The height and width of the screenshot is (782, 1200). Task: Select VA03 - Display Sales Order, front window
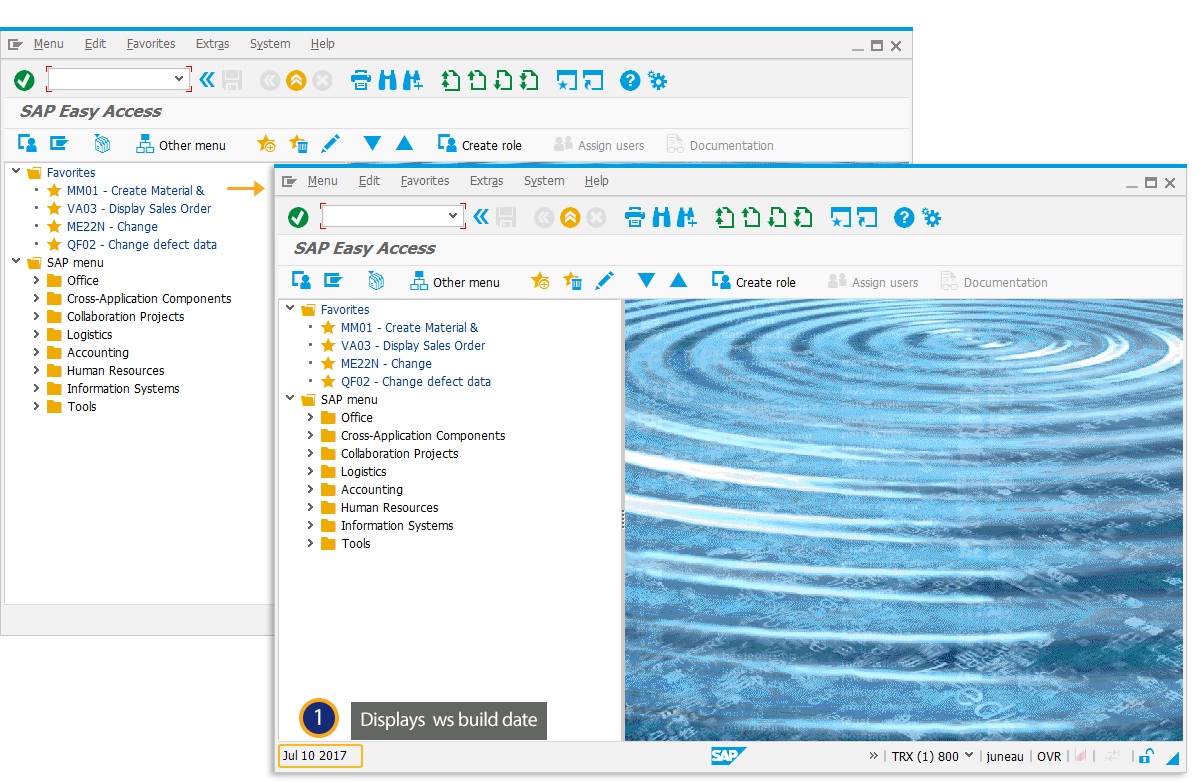click(413, 345)
